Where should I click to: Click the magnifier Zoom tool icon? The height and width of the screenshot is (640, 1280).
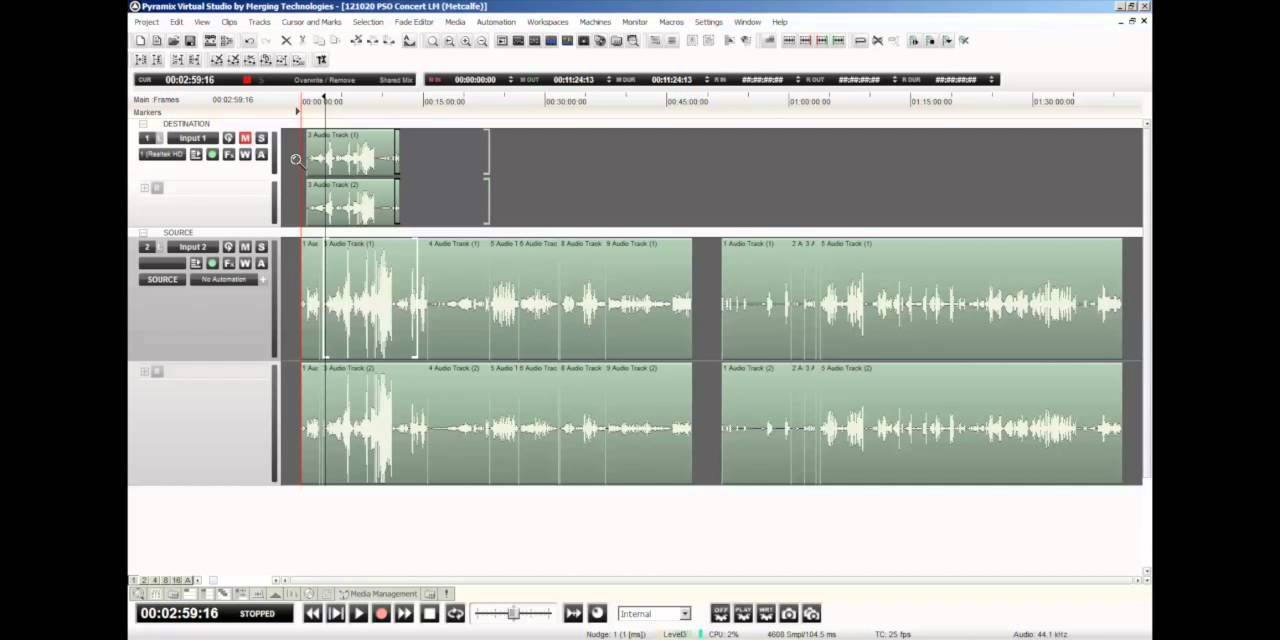[x=433, y=41]
